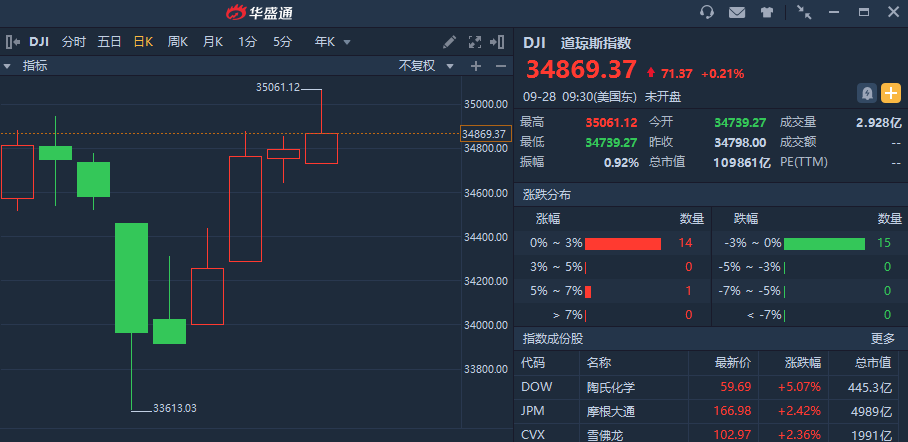Click the 5%~7% gain bar
Image resolution: width=908 pixels, height=442 pixels.
(x=588, y=291)
